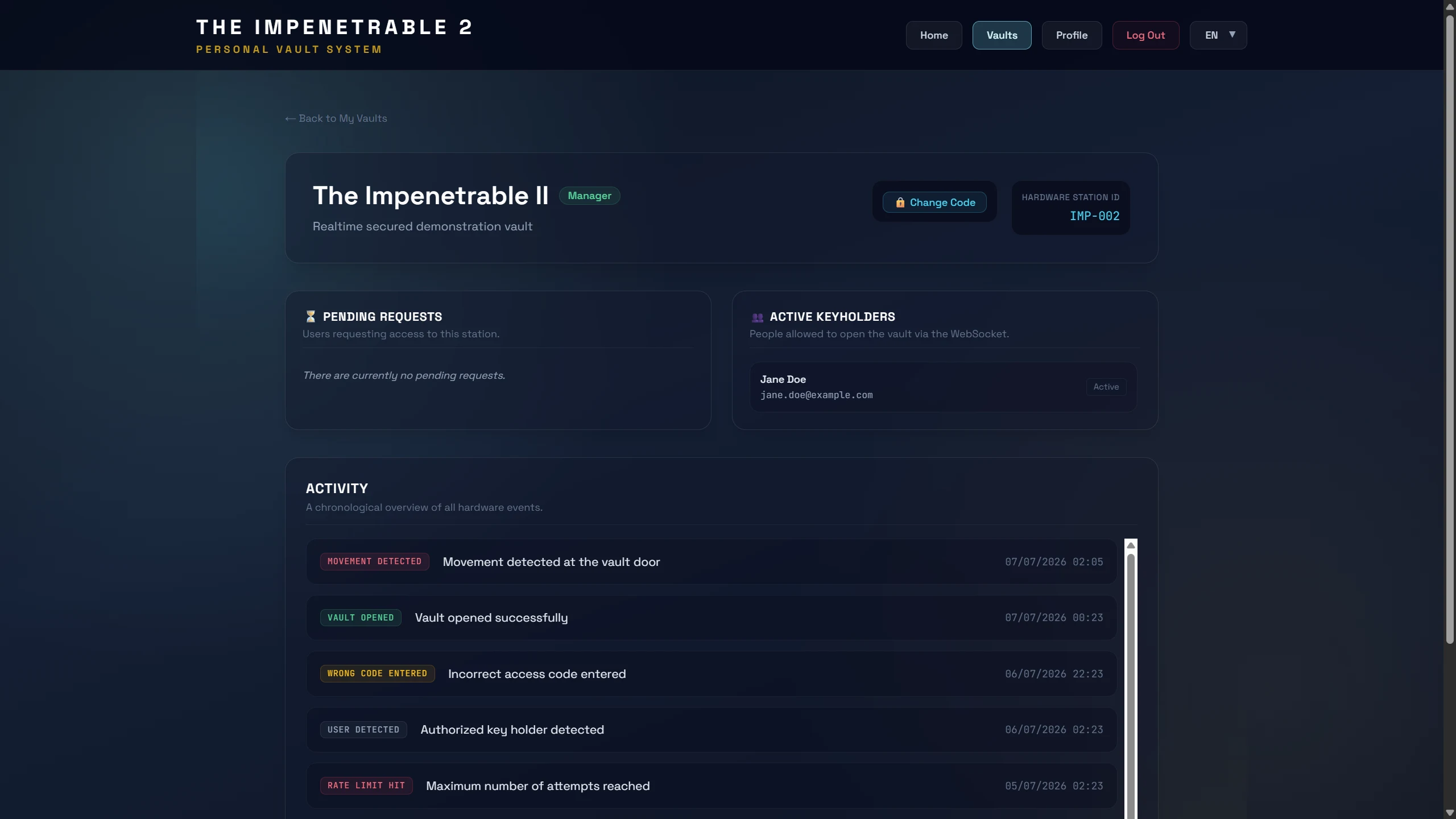
Task: Click the vault title The Impenetrable II
Action: 431,196
